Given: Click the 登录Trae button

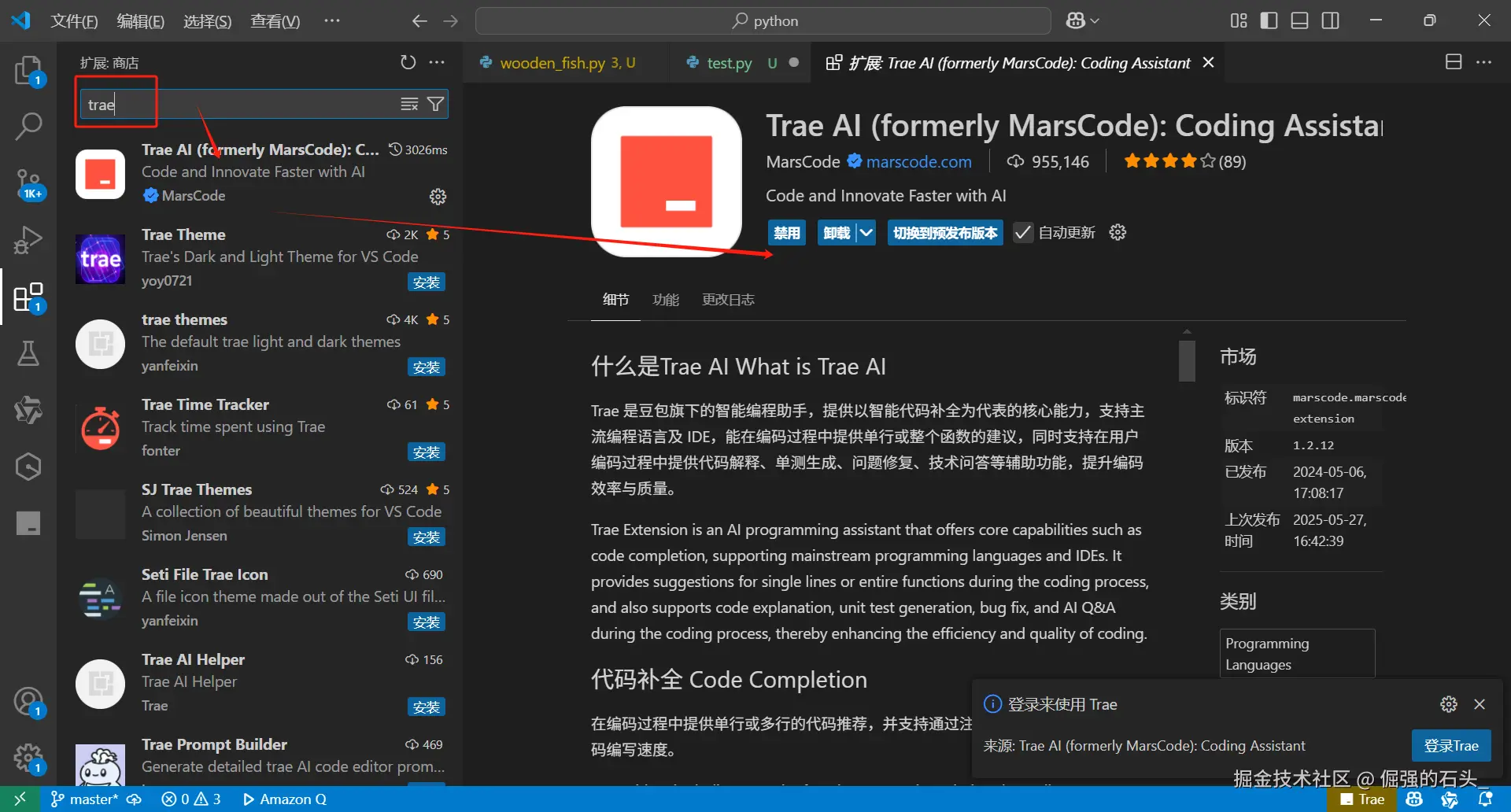Looking at the screenshot, I should (x=1451, y=746).
